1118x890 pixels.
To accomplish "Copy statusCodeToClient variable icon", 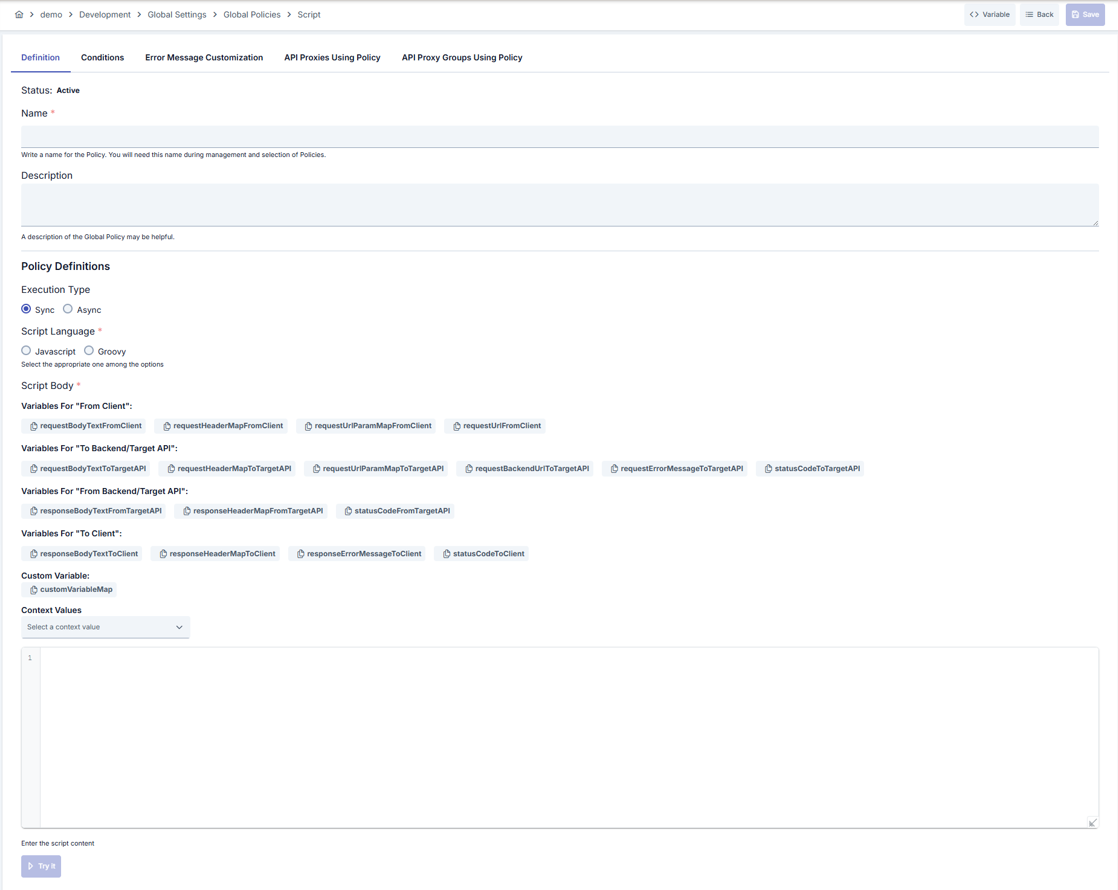I will coord(446,554).
